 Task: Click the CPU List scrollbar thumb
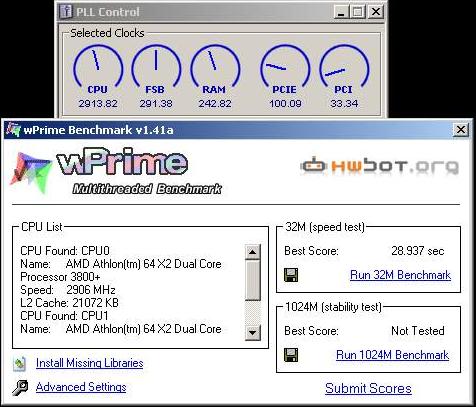pyautogui.click(x=252, y=280)
